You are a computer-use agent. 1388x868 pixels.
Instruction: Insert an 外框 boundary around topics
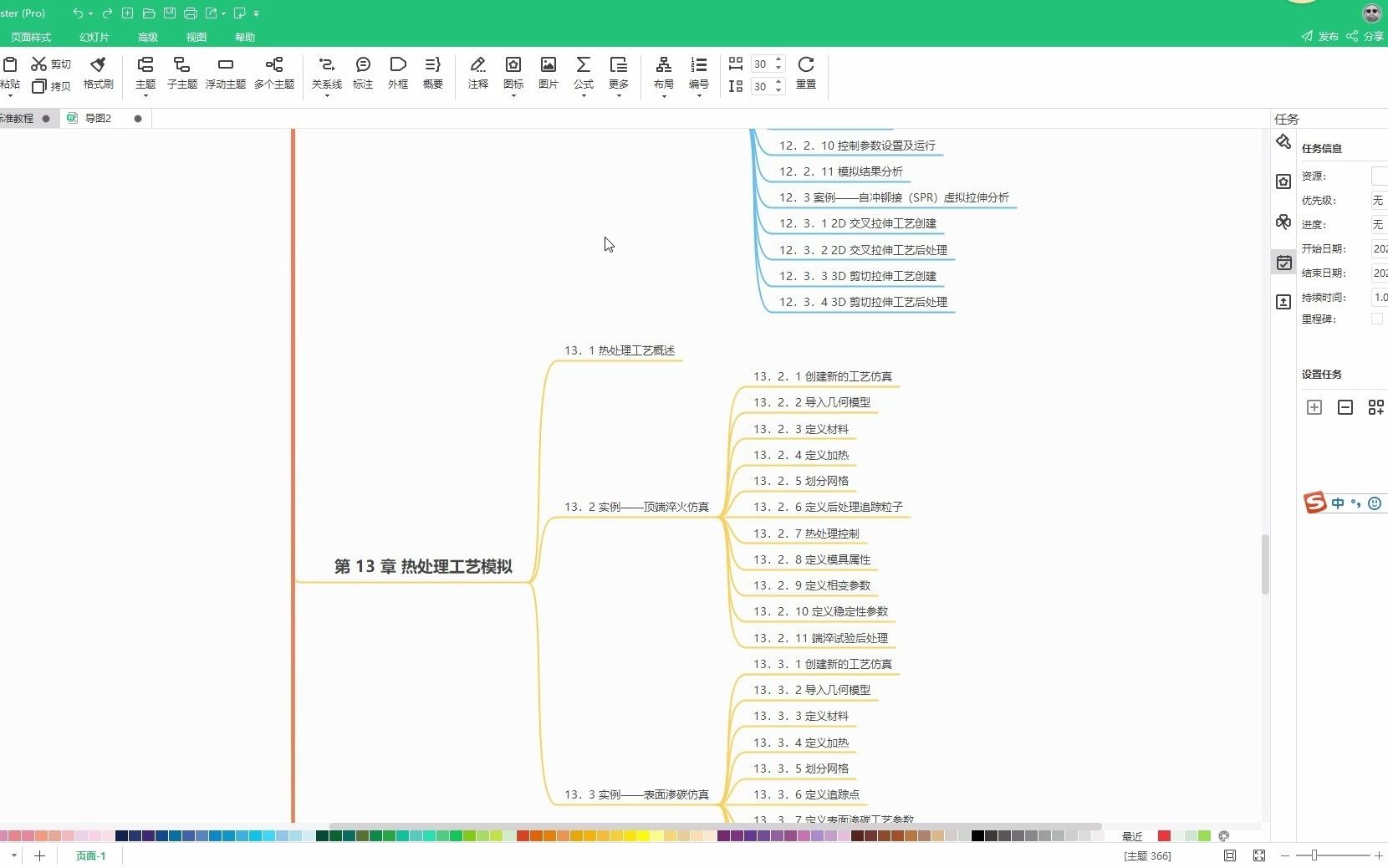[x=398, y=74]
